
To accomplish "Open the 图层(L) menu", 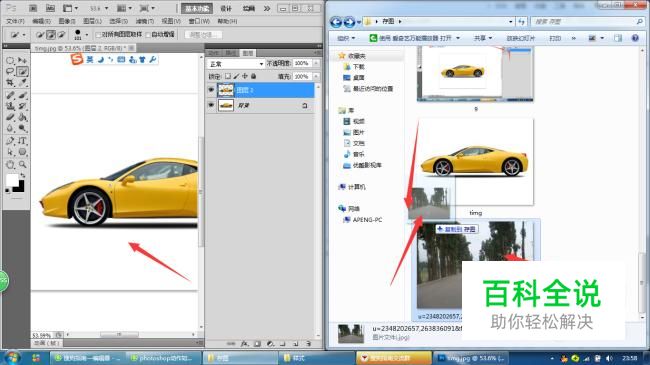I will (x=92, y=21).
